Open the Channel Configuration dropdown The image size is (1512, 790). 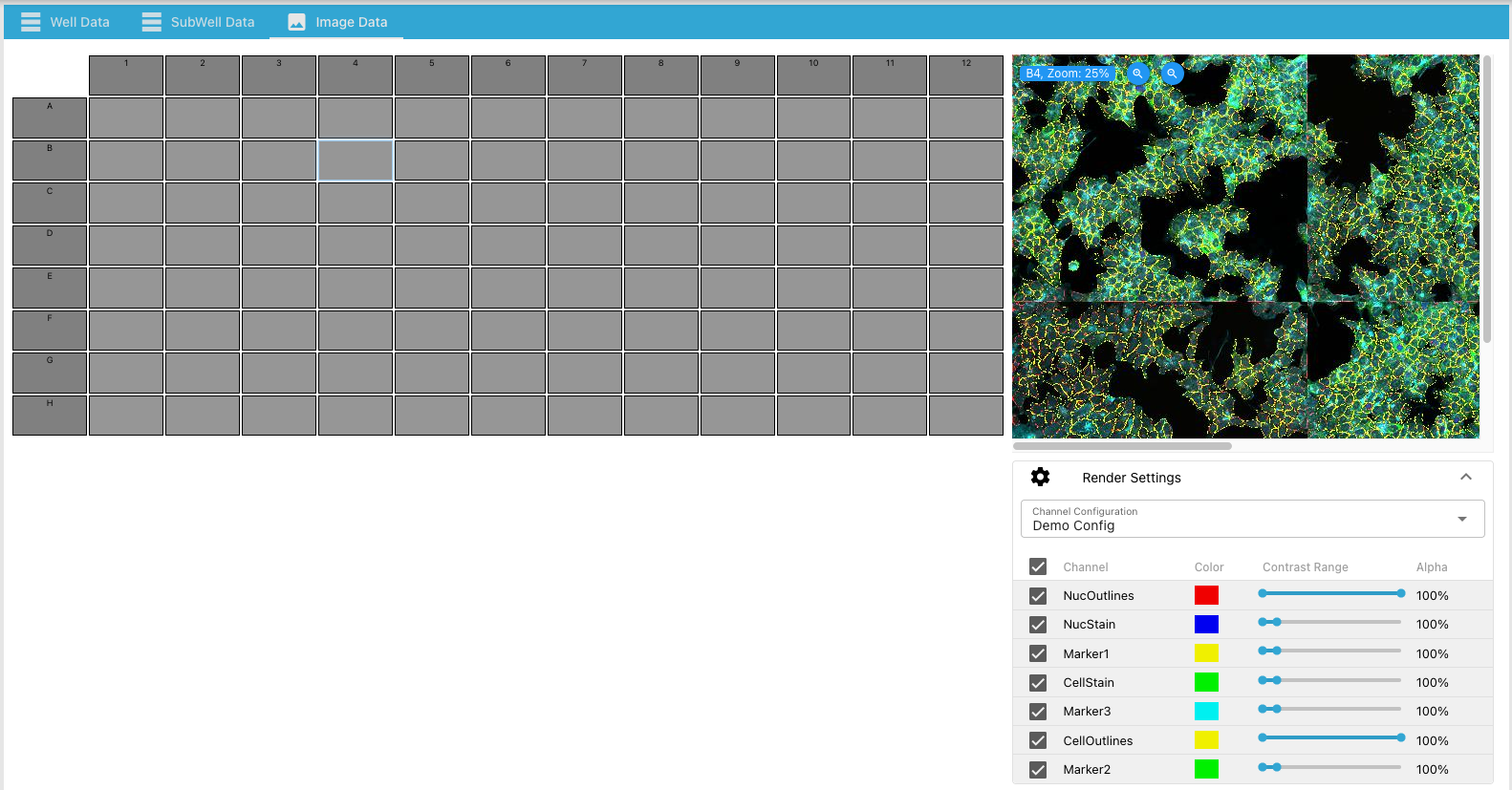tap(1252, 519)
